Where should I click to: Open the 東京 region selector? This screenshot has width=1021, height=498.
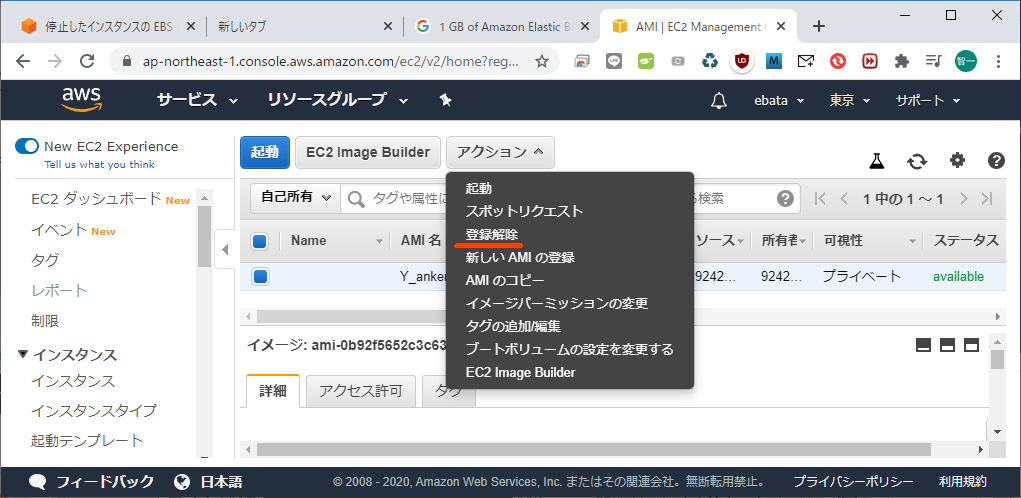850,101
